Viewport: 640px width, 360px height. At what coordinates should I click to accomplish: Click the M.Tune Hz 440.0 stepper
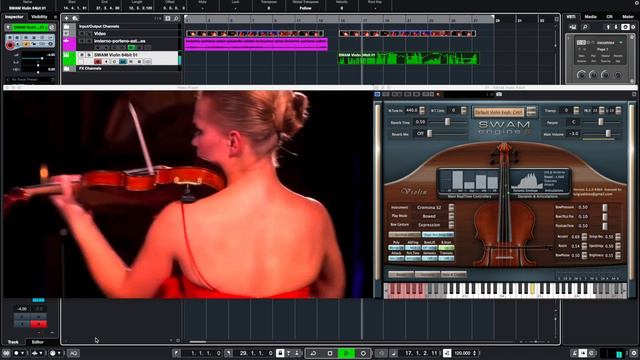(422, 110)
